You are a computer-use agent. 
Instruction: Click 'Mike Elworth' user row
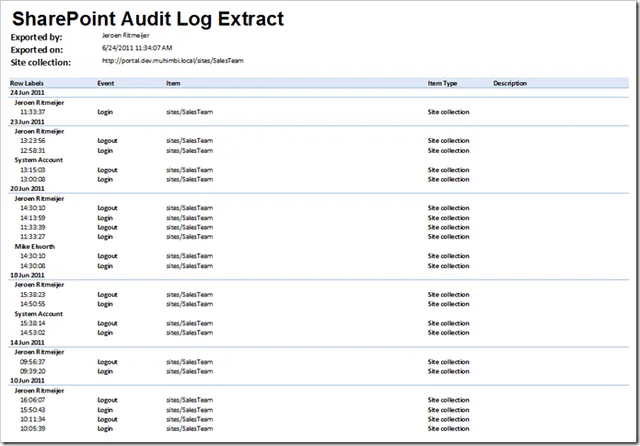point(35,246)
